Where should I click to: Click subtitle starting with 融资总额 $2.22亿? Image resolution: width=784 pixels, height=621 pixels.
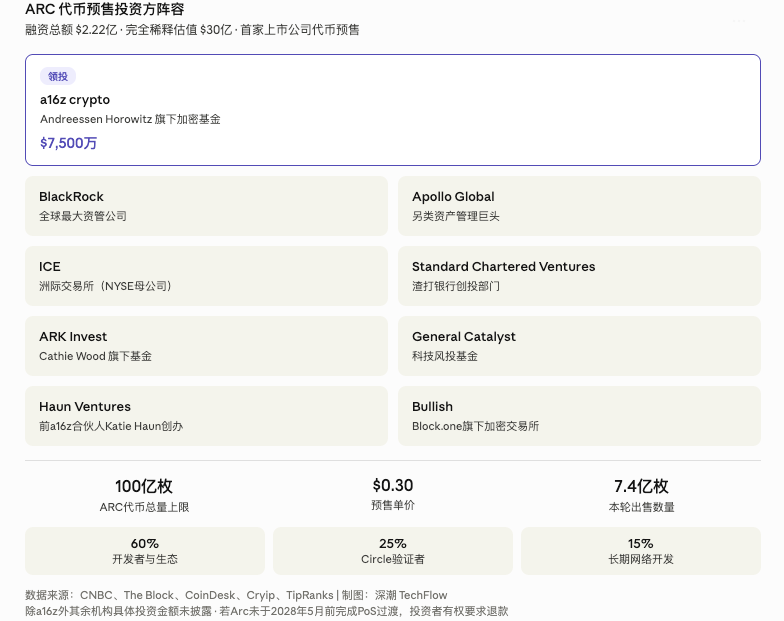192,30
